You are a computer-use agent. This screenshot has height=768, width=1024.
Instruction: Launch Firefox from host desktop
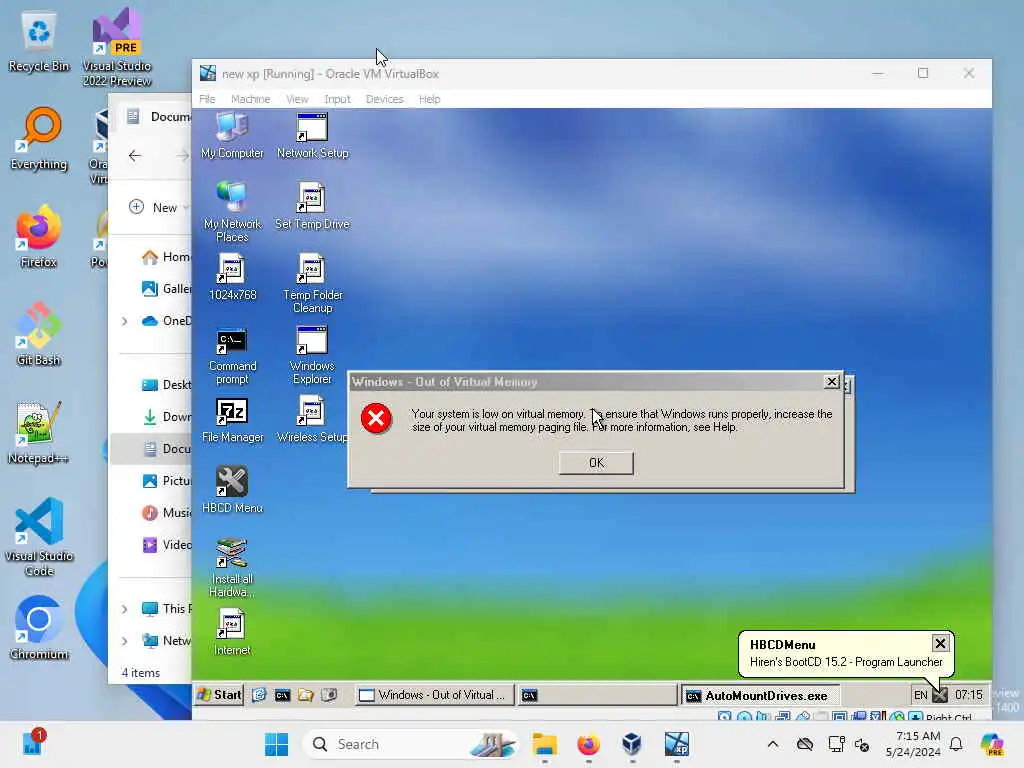tap(39, 236)
